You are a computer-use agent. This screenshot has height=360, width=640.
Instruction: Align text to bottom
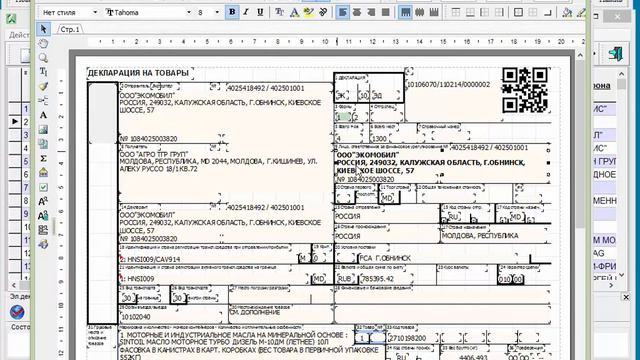click(x=434, y=12)
